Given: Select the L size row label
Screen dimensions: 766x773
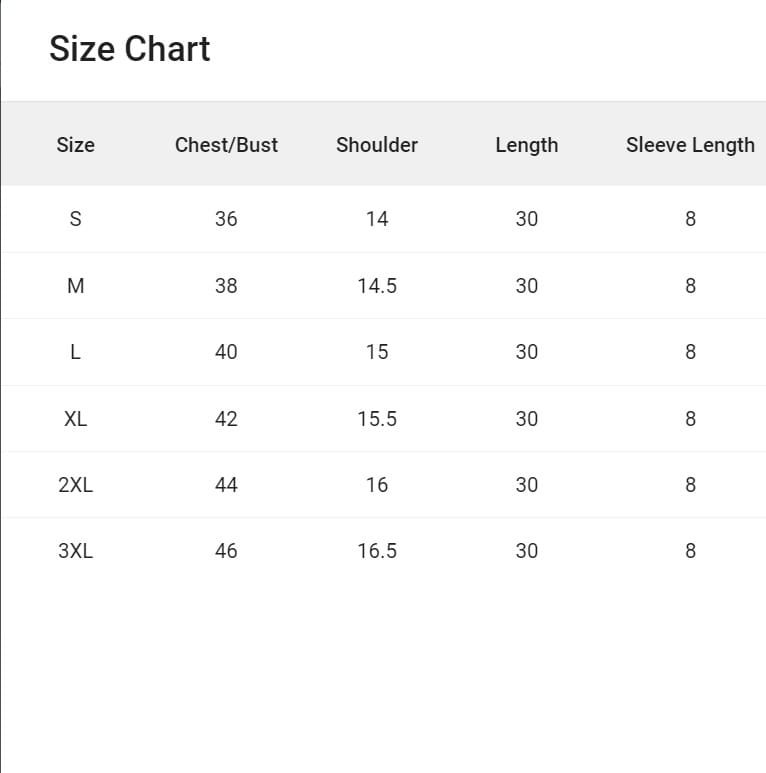Looking at the screenshot, I should point(75,352).
